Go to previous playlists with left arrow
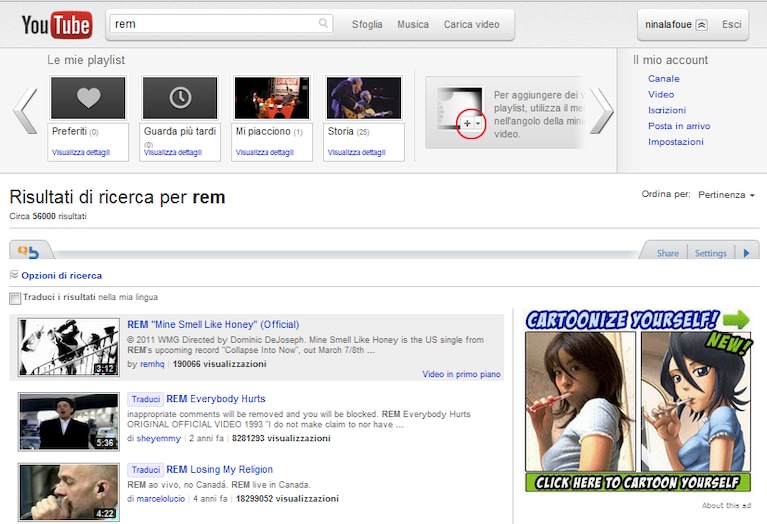This screenshot has height=524, width=767. tap(26, 111)
